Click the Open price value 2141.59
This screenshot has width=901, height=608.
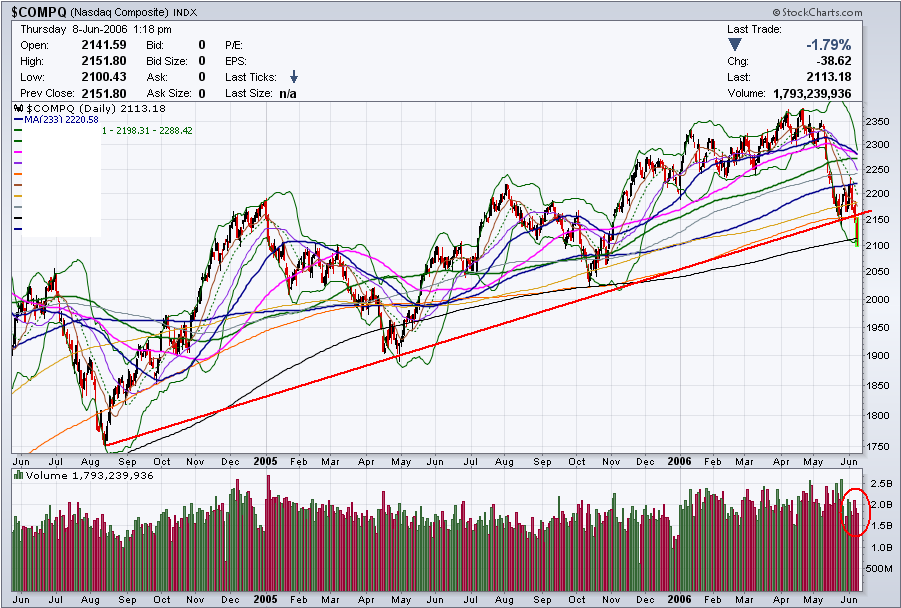(x=105, y=45)
